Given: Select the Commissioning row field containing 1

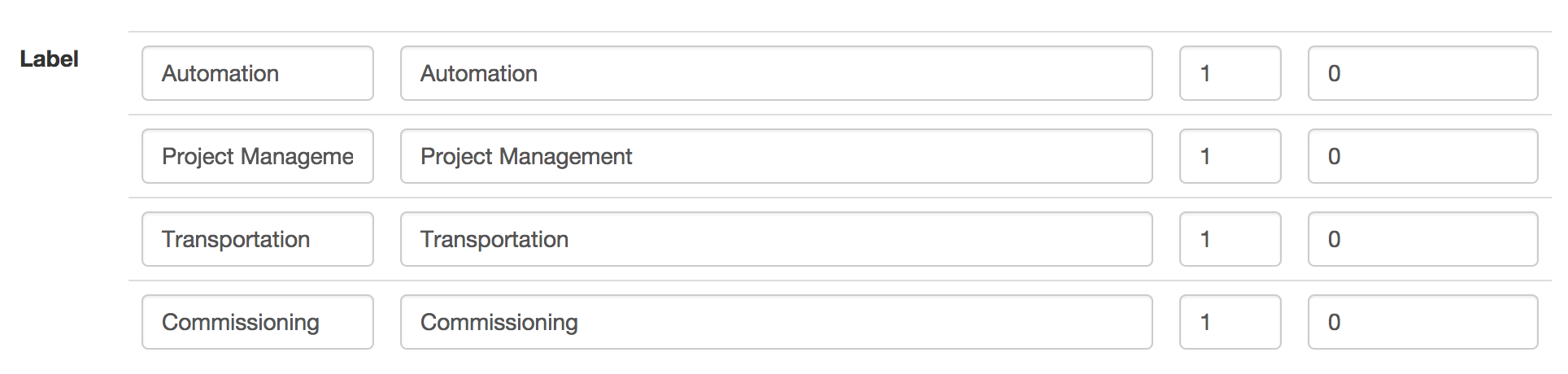Looking at the screenshot, I should (1230, 322).
